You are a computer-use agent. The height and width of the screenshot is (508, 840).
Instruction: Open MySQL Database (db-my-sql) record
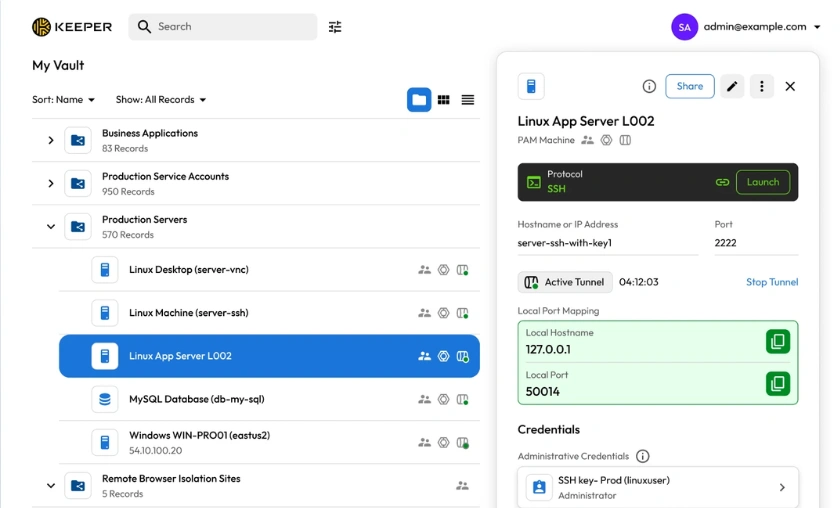[269, 399]
